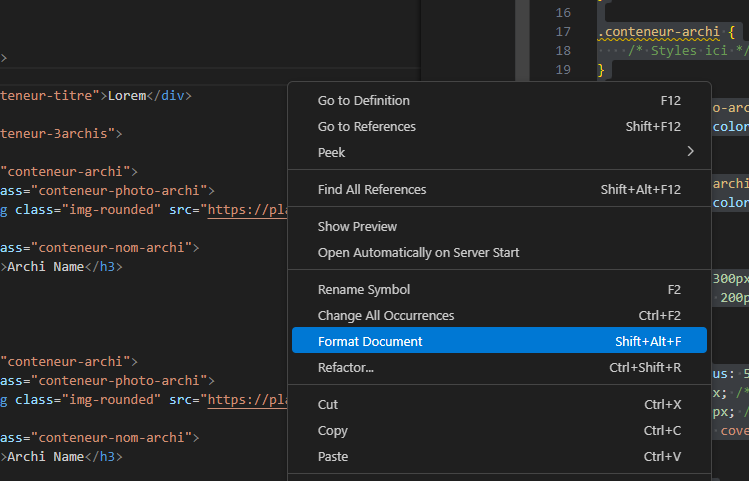Click the Styles ici CSS comment
This screenshot has width=749, height=481.
[685, 50]
